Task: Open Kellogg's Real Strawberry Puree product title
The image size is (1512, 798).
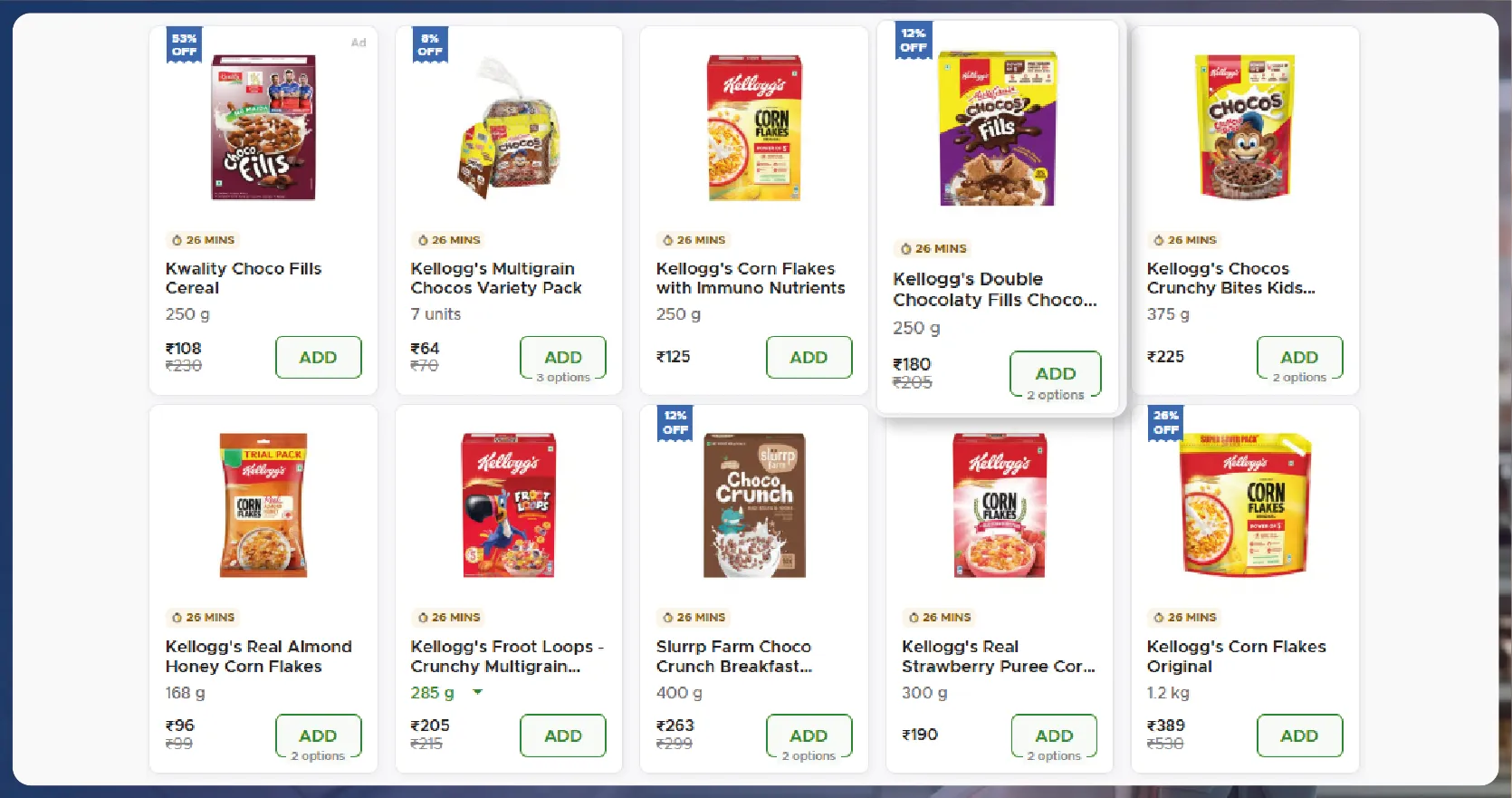Action: tap(998, 657)
